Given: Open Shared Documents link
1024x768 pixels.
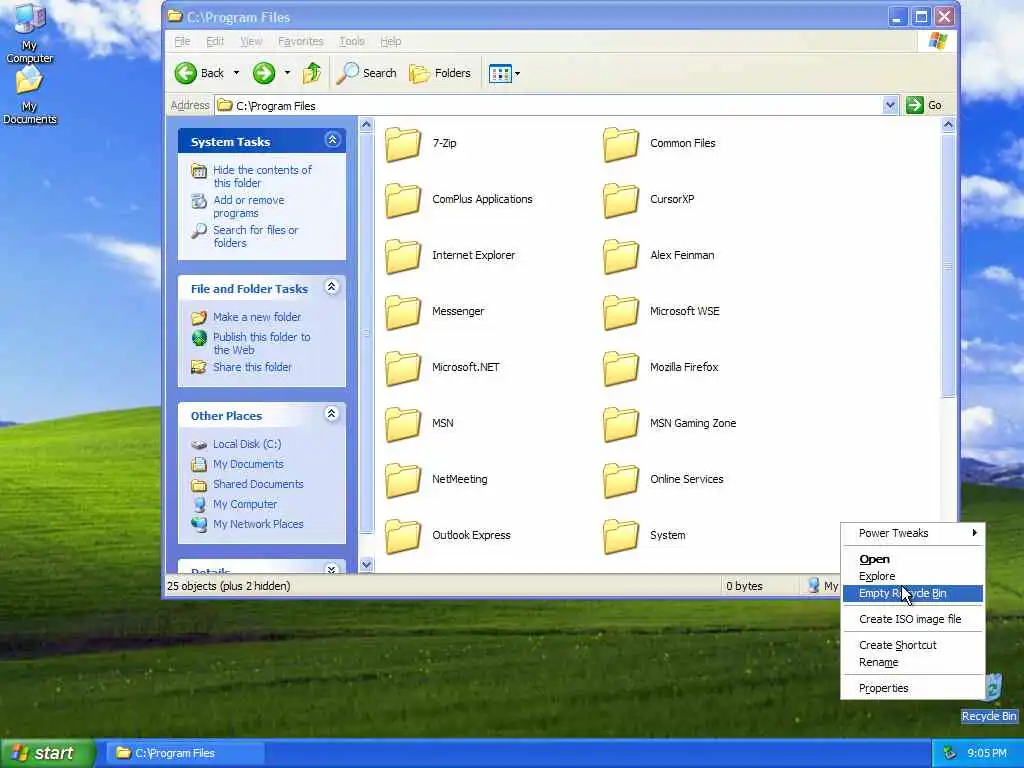Looking at the screenshot, I should click(258, 484).
